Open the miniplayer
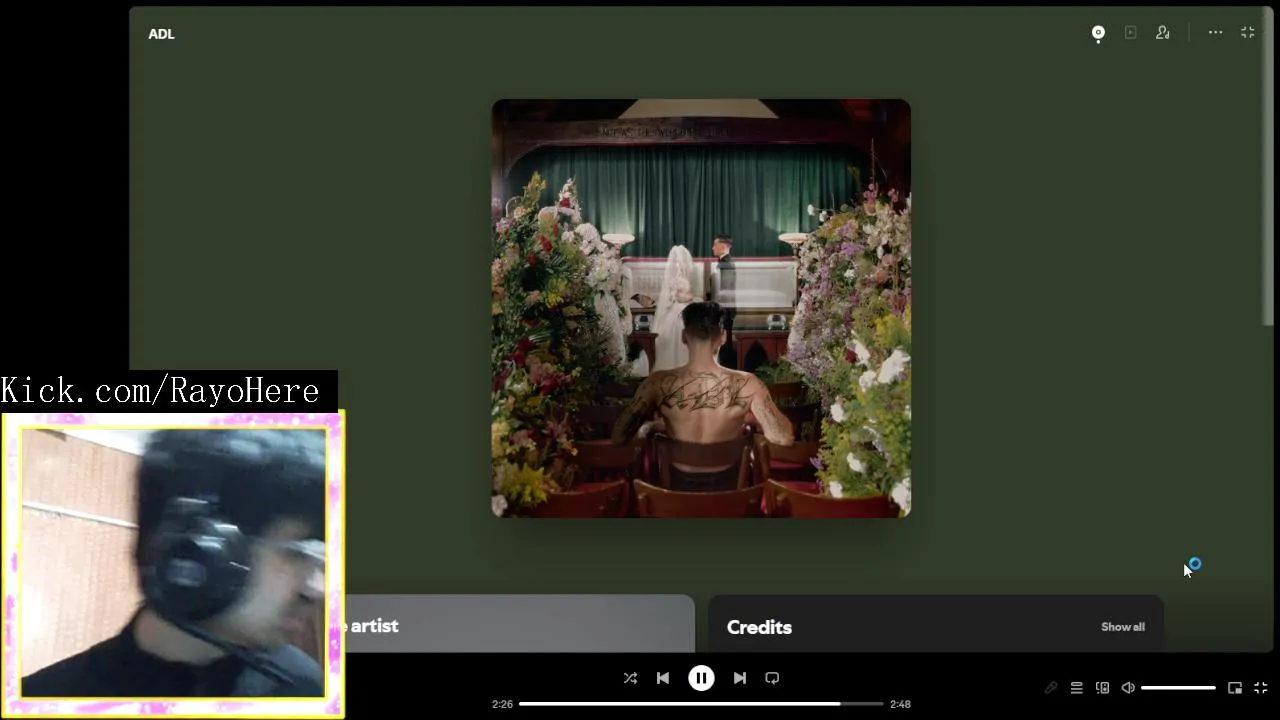This screenshot has height=720, width=1280. click(1235, 688)
